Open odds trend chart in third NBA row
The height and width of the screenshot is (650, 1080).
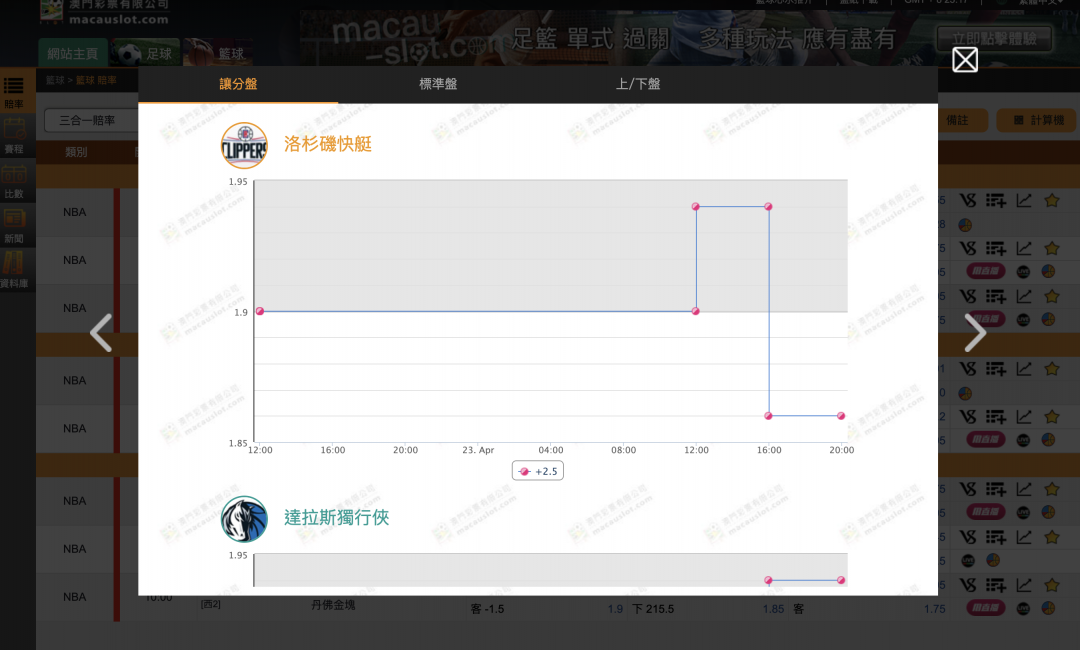pyautogui.click(x=1024, y=296)
